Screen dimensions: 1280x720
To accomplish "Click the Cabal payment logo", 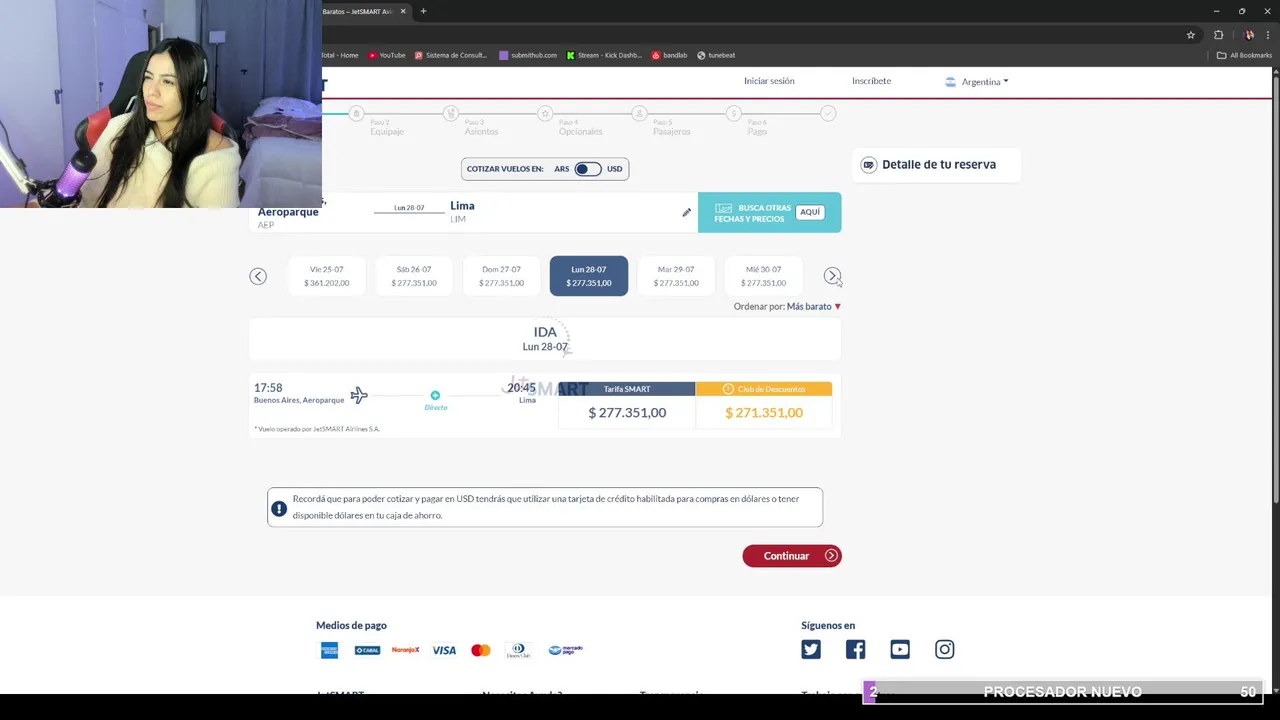I will tap(367, 650).
